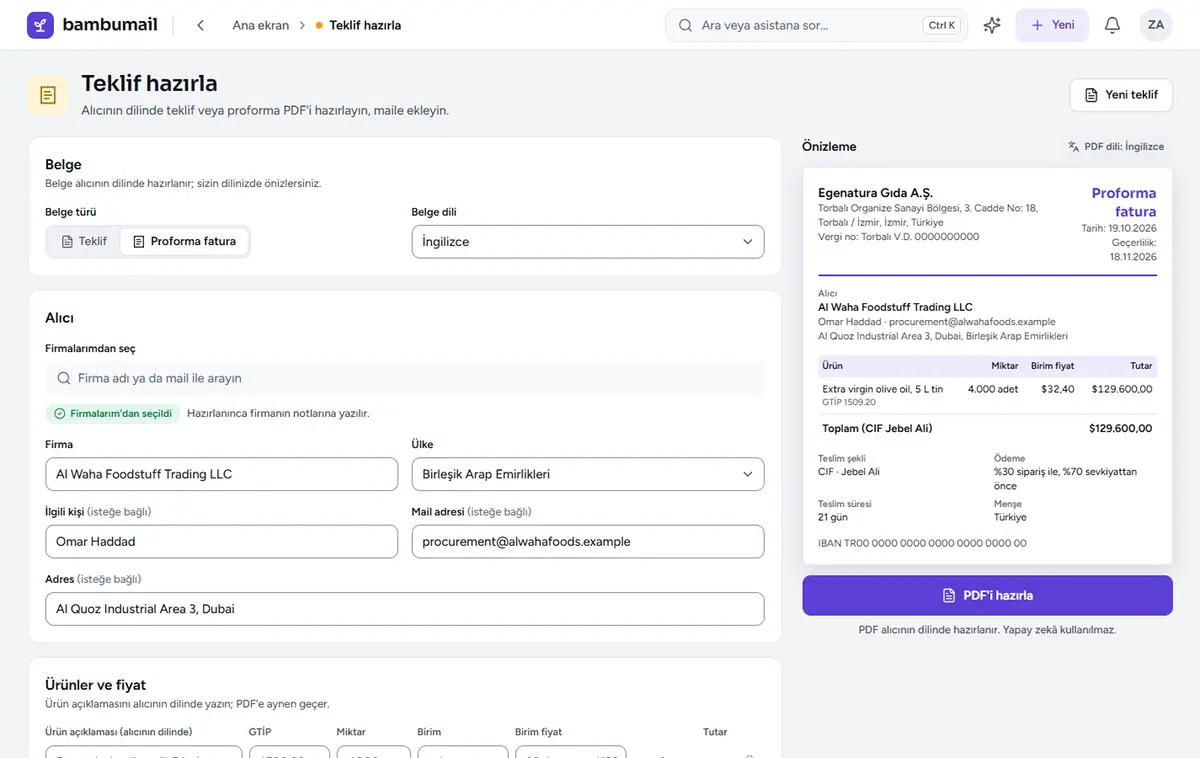1200x758 pixels.
Task: Generate the document with PDF'i hazırla
Action: (x=987, y=595)
